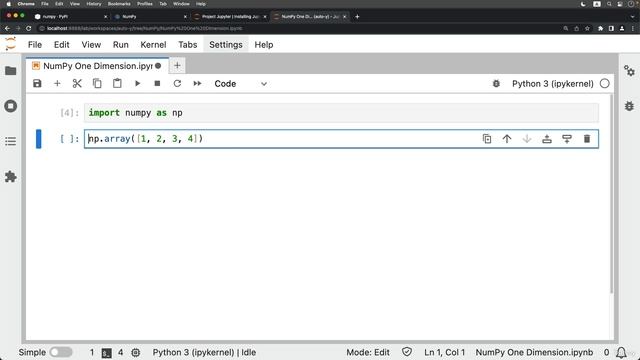Go back in Chrome
Screen dimensions: 640x360
[7, 29]
